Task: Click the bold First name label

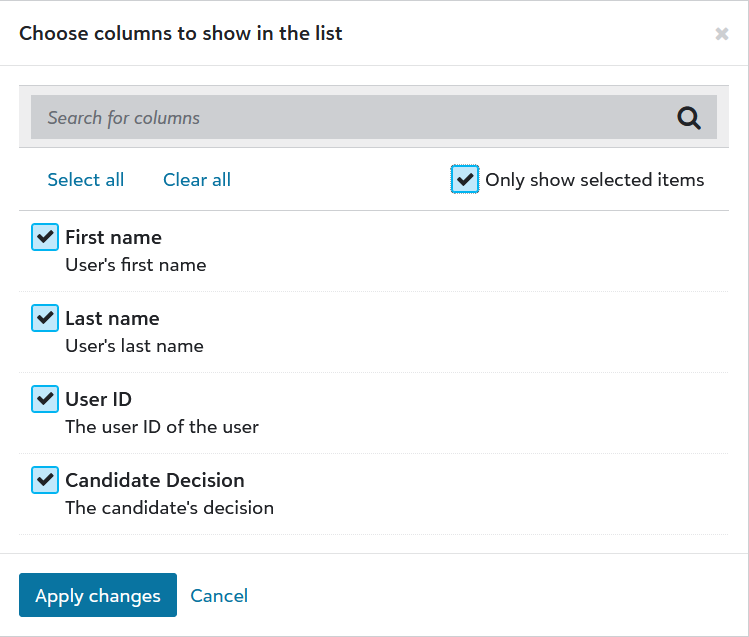Action: point(113,237)
